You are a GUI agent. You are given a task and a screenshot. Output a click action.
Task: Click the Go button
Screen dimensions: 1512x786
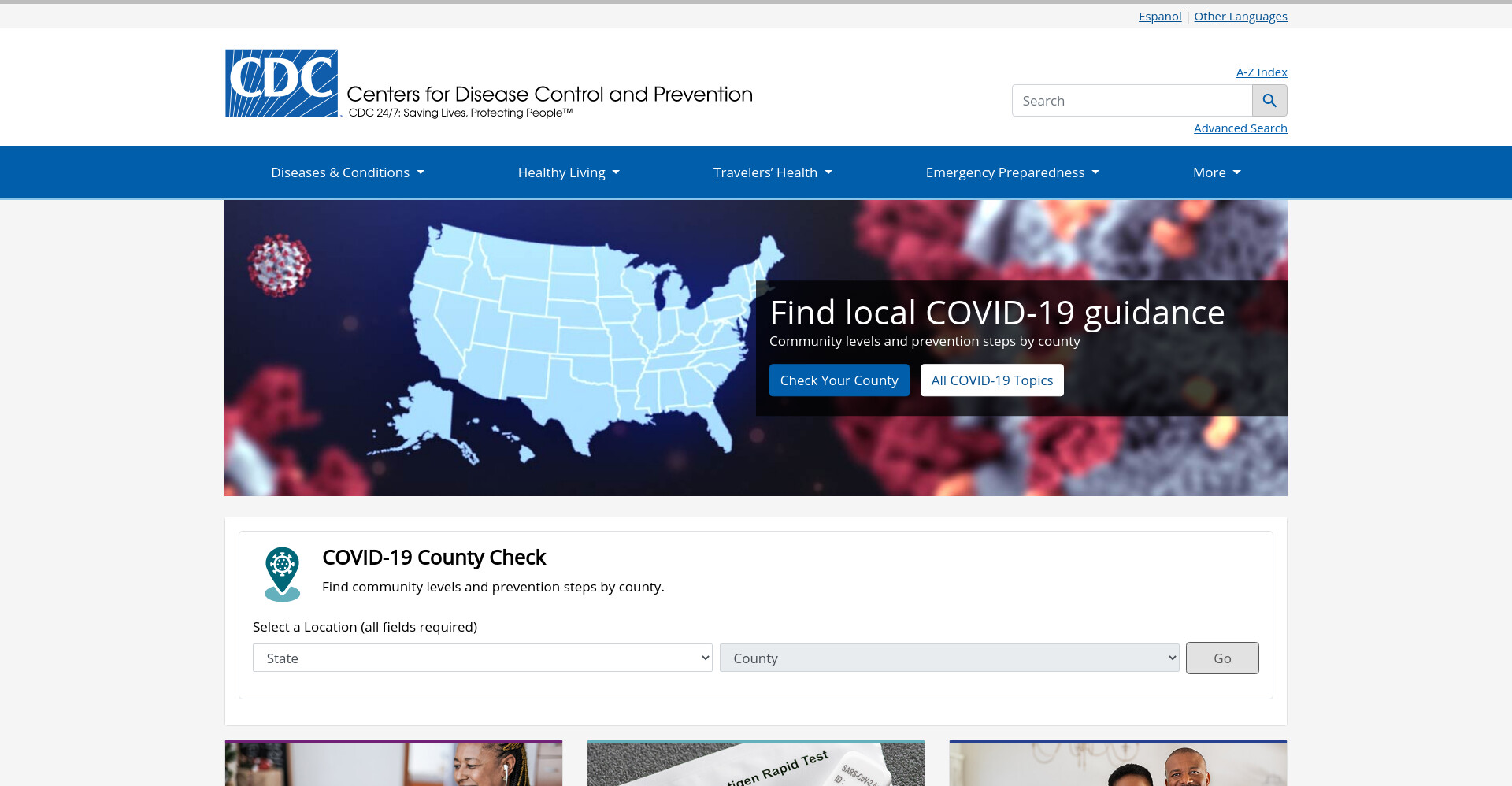1222,658
